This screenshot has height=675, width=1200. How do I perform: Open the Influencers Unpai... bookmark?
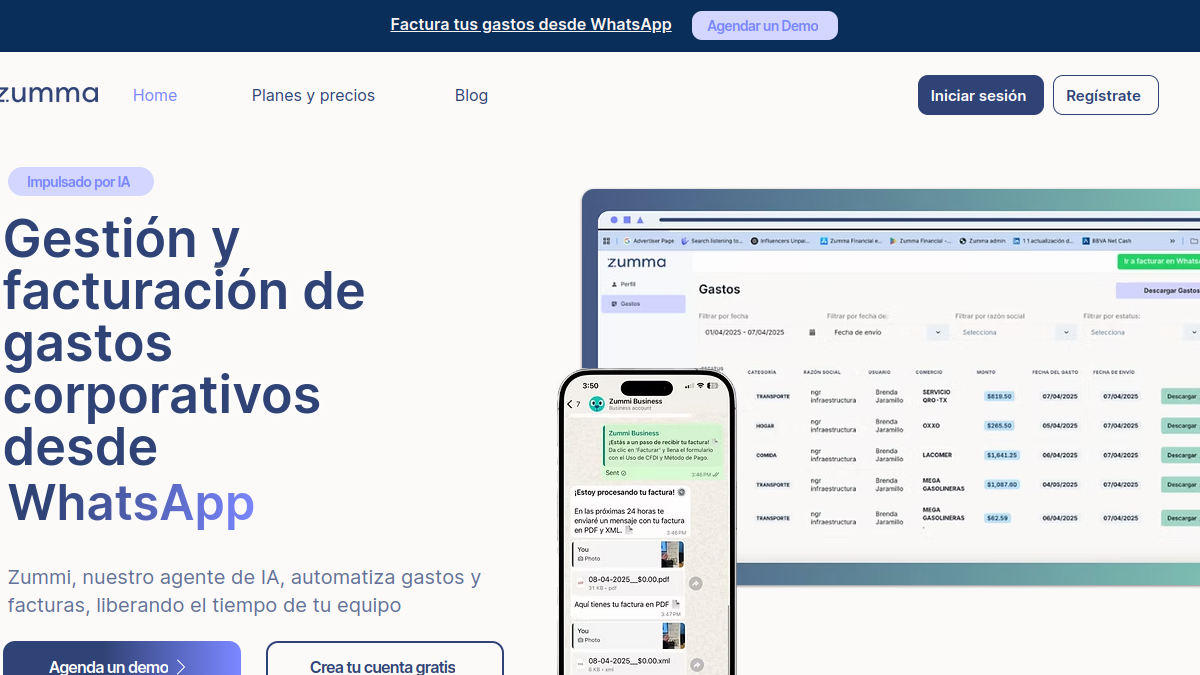click(782, 241)
